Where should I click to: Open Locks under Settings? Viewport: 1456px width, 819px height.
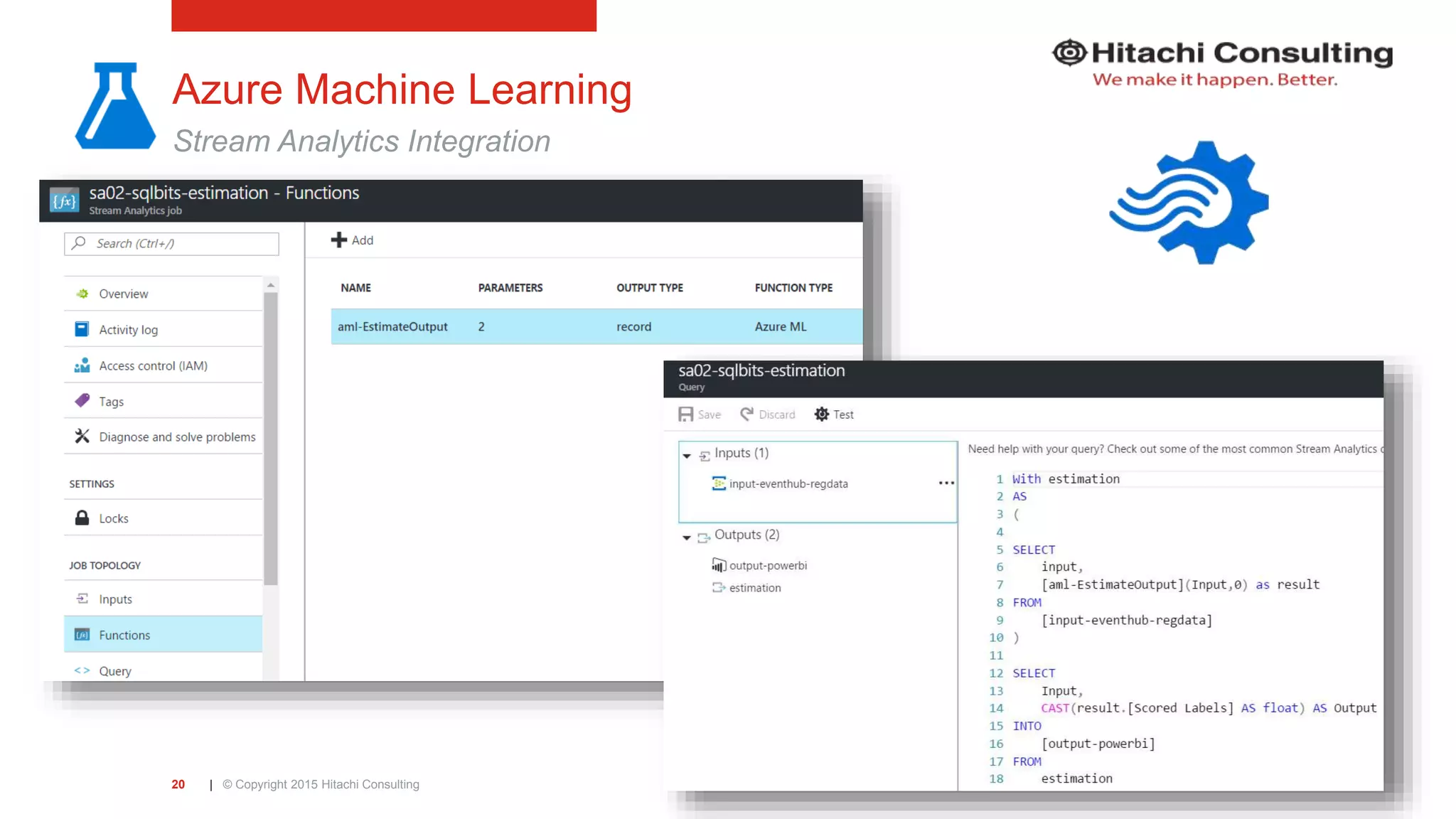pos(163,518)
